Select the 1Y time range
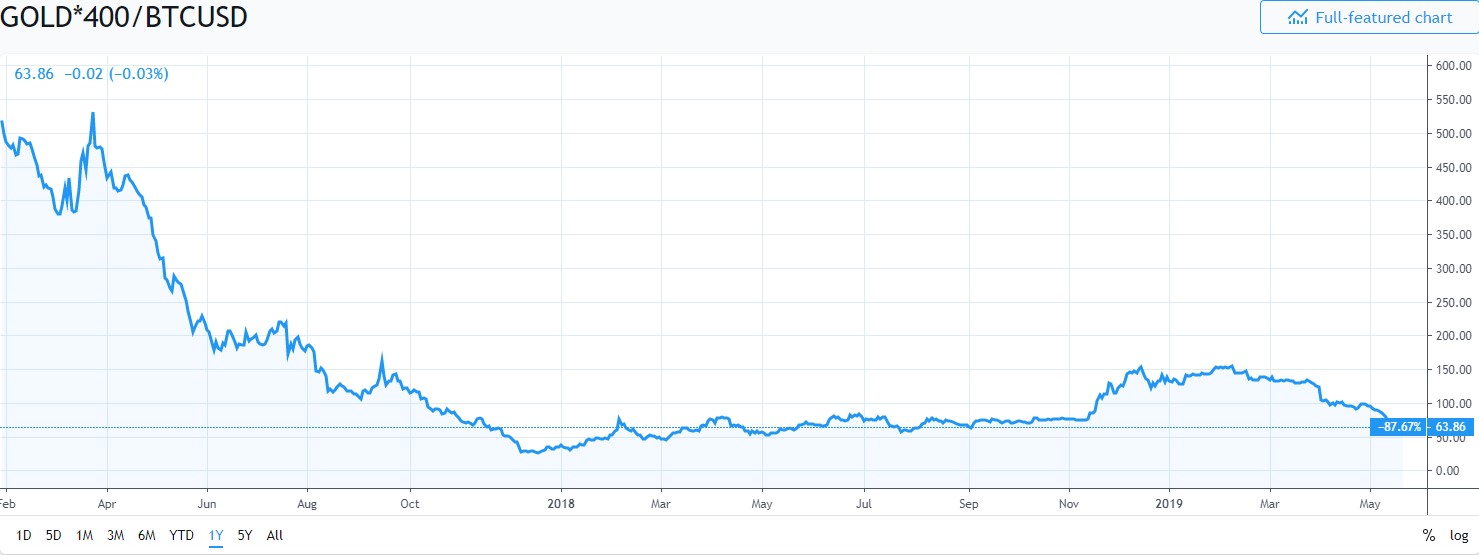Image resolution: width=1479 pixels, height=555 pixels. [216, 535]
